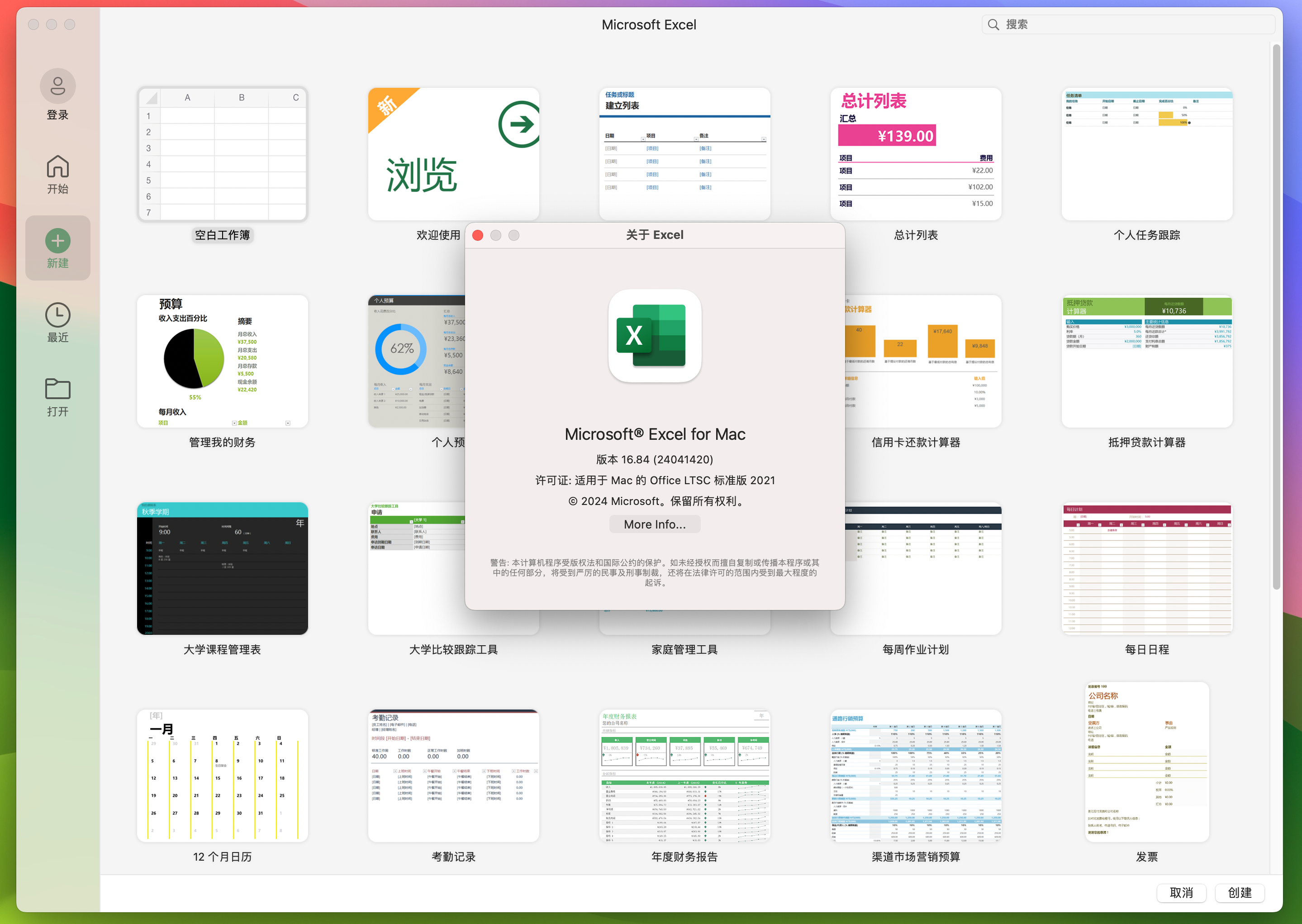
Task: Select the 个人任务跟踪 template
Action: coord(1147,155)
